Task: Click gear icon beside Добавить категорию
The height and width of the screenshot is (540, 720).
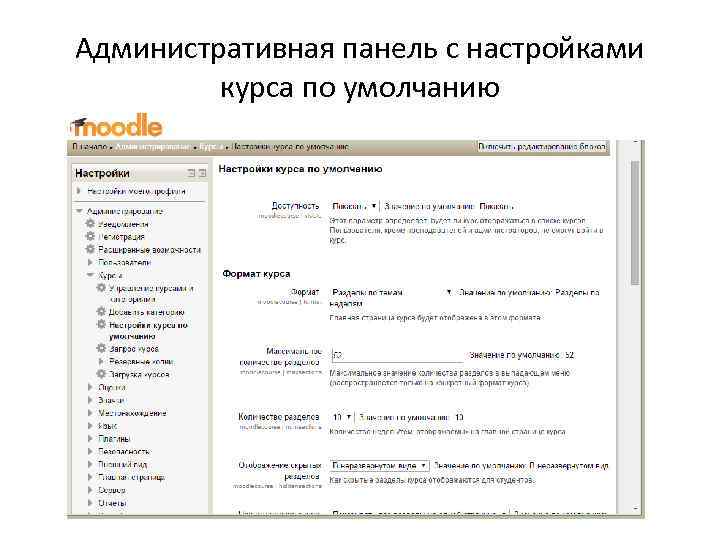Action: pos(101,312)
